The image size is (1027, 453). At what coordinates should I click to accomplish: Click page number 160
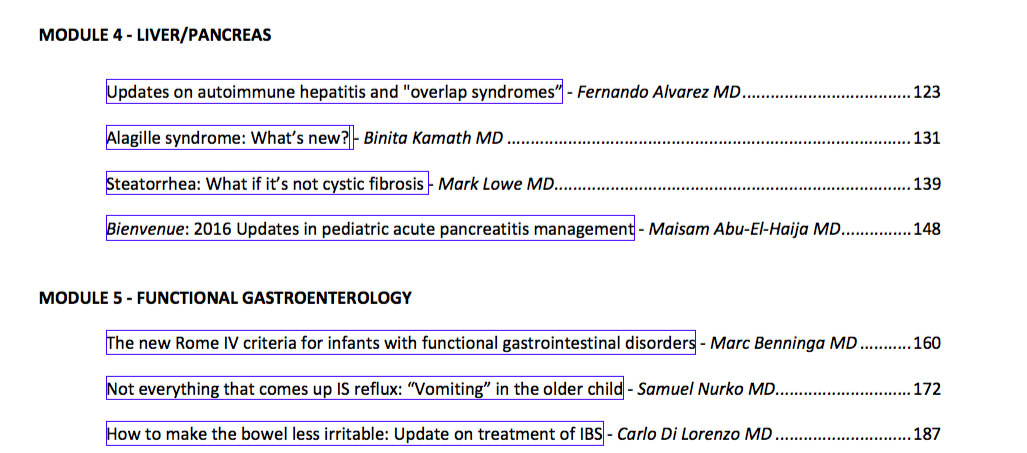(927, 343)
